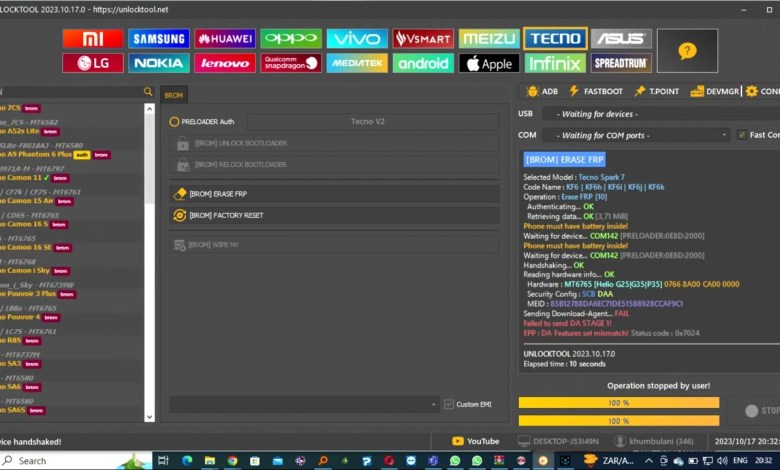
Task: Click [BROM] FACTORY RESET button
Action: click(334, 215)
